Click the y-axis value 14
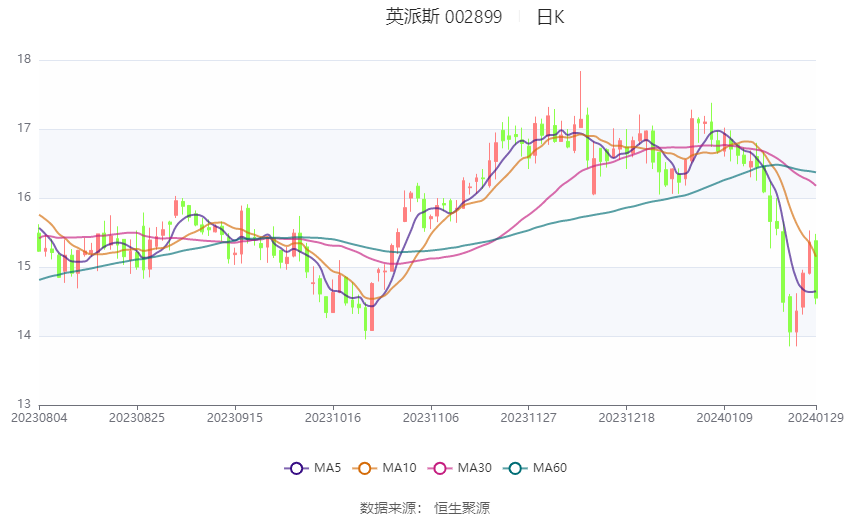850x516 pixels. [24, 335]
